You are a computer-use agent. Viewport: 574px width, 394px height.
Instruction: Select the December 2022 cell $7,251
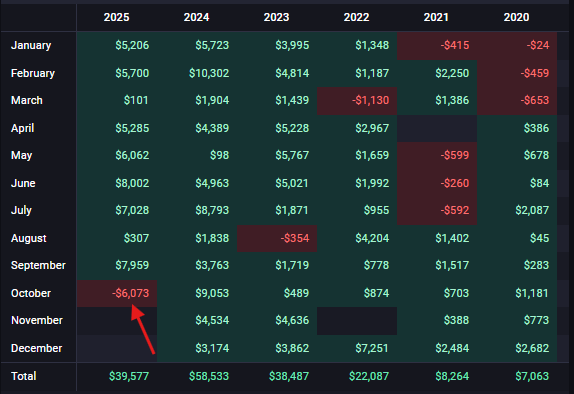(x=357, y=348)
